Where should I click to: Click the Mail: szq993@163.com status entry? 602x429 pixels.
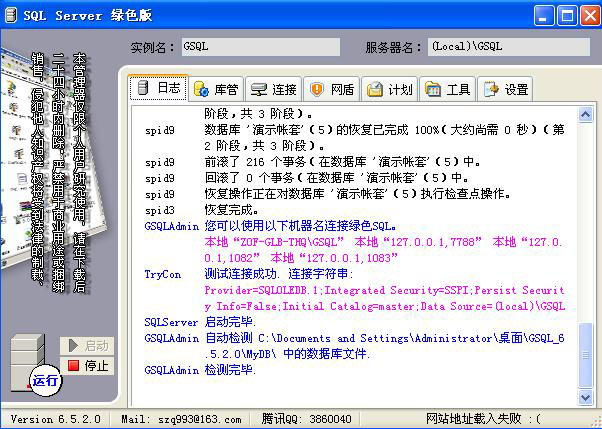pyautogui.click(x=181, y=419)
